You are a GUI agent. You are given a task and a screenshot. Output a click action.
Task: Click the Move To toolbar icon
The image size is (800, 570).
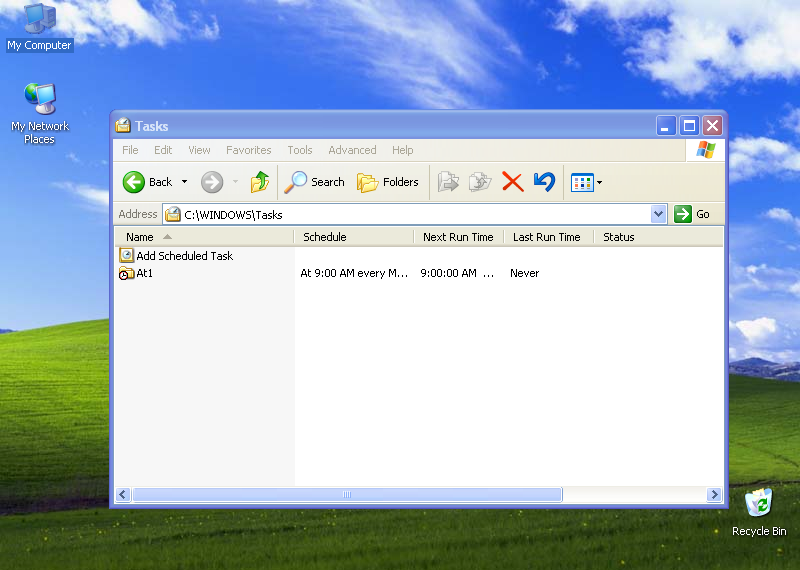[x=448, y=182]
